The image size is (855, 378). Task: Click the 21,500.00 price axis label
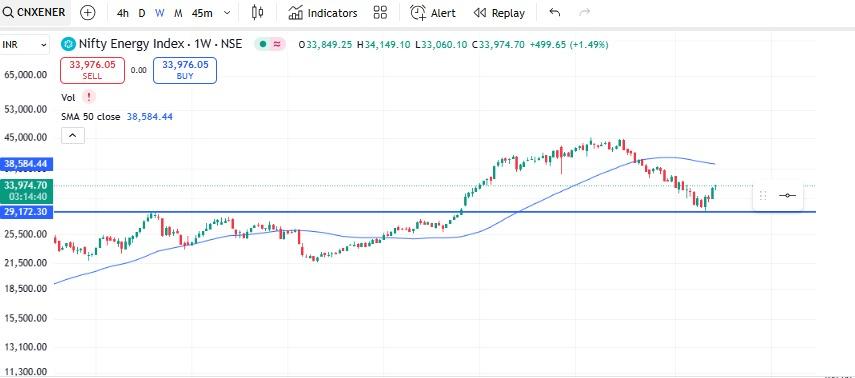pos(25,263)
